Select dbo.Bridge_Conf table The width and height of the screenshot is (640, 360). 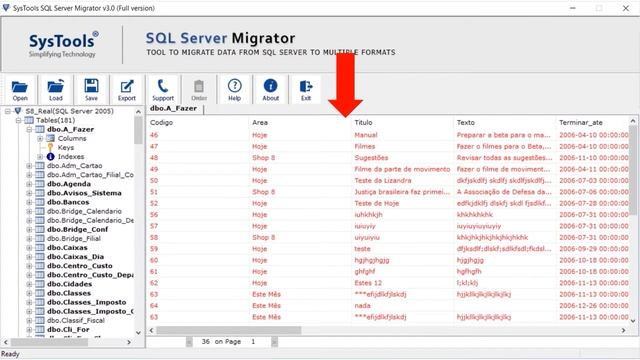pyautogui.click(x=77, y=229)
